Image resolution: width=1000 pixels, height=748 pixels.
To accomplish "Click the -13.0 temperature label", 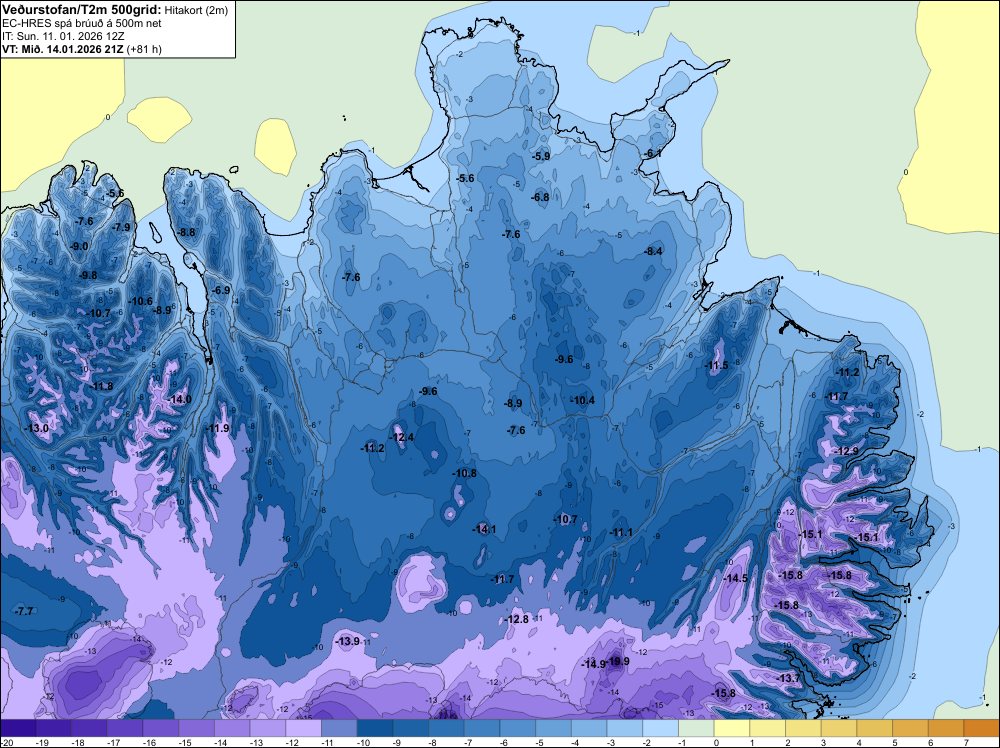I will pos(36,428).
